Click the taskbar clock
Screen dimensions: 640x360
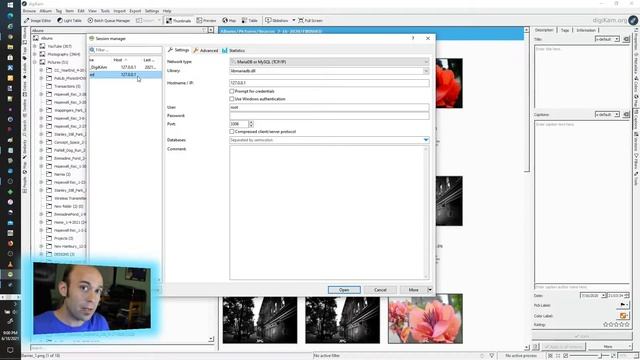(10, 336)
